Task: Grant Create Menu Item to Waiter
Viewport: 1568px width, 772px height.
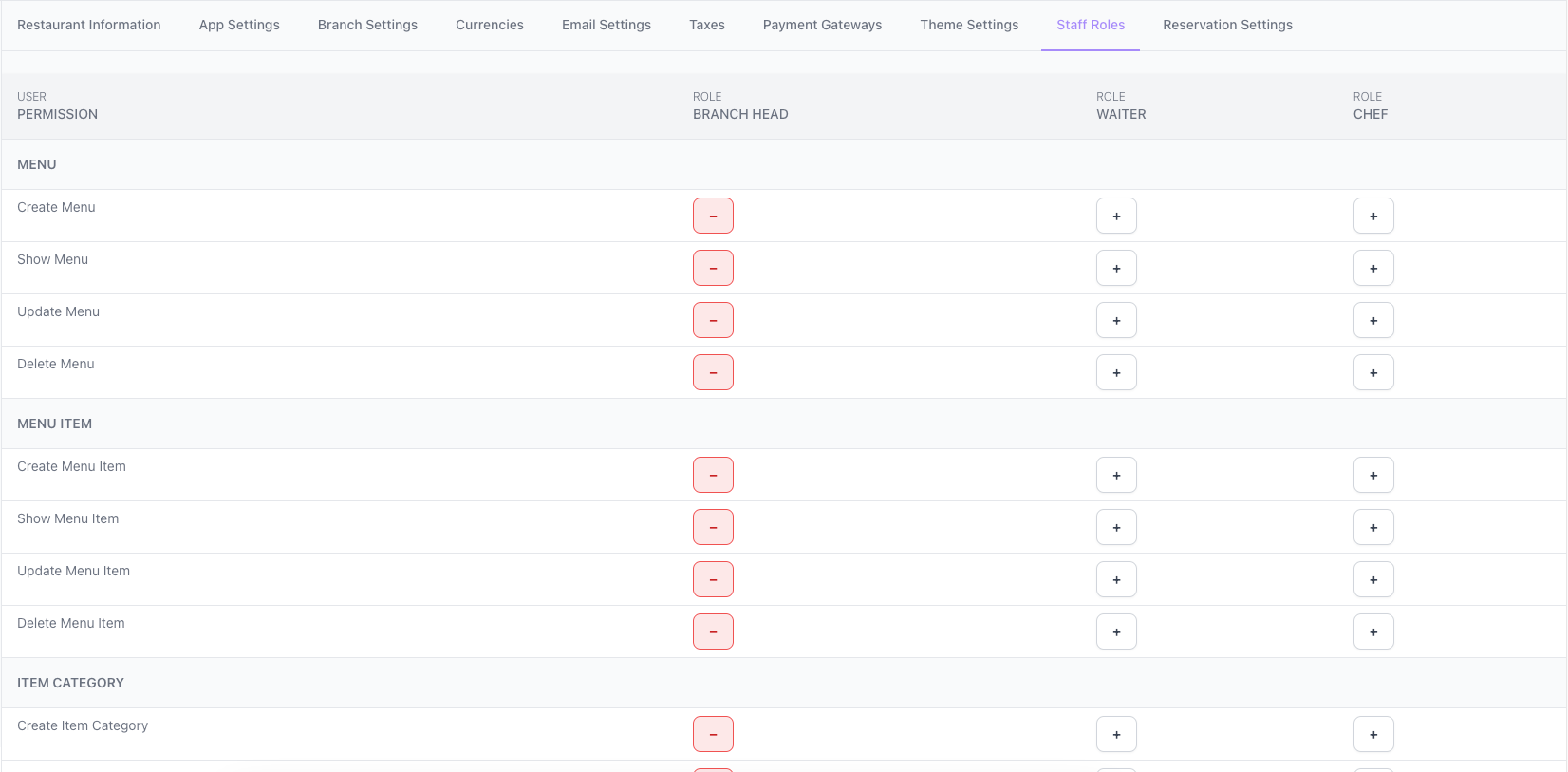Action: 1116,475
